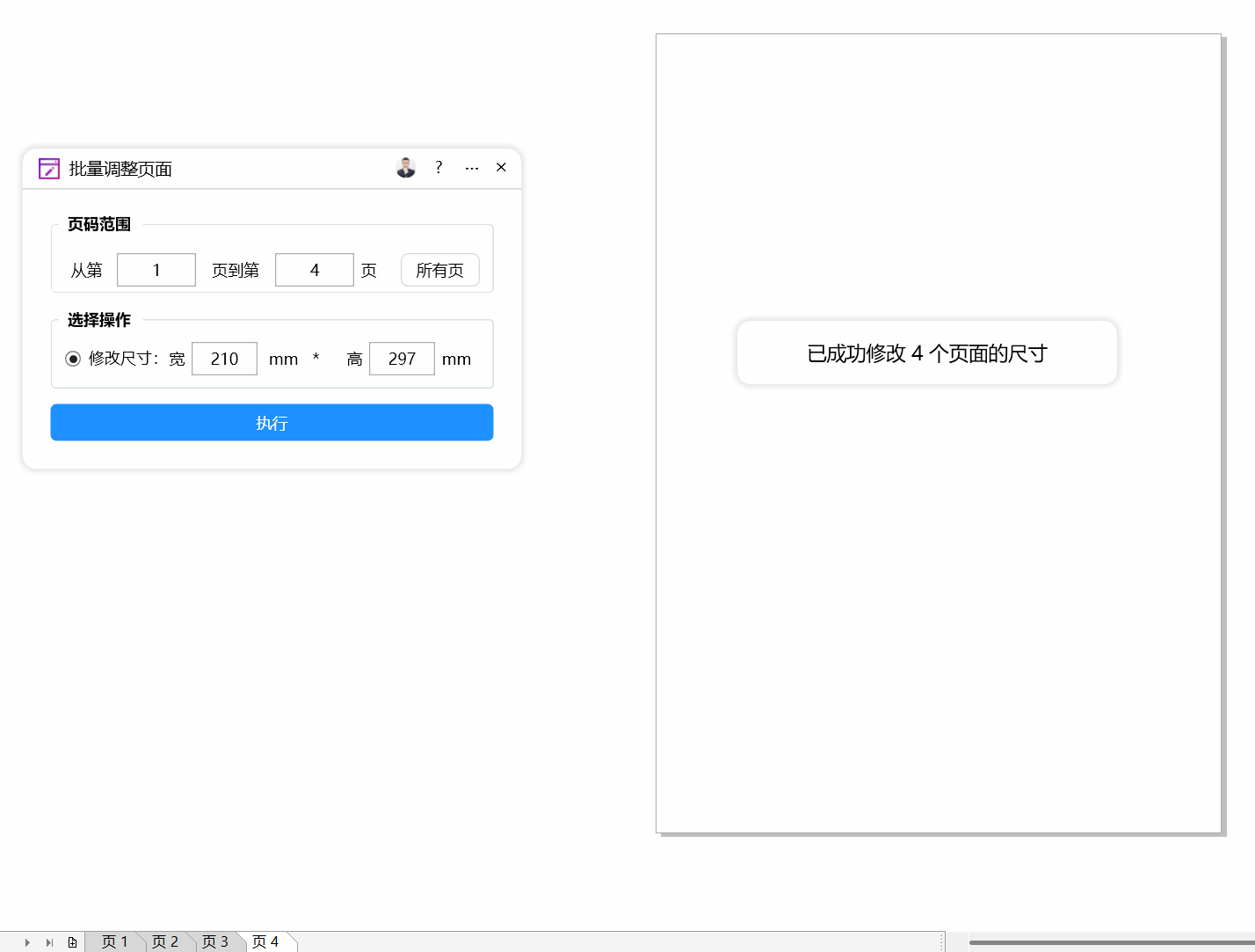Click the 所有页 button
This screenshot has height=952, width=1255.
(439, 271)
